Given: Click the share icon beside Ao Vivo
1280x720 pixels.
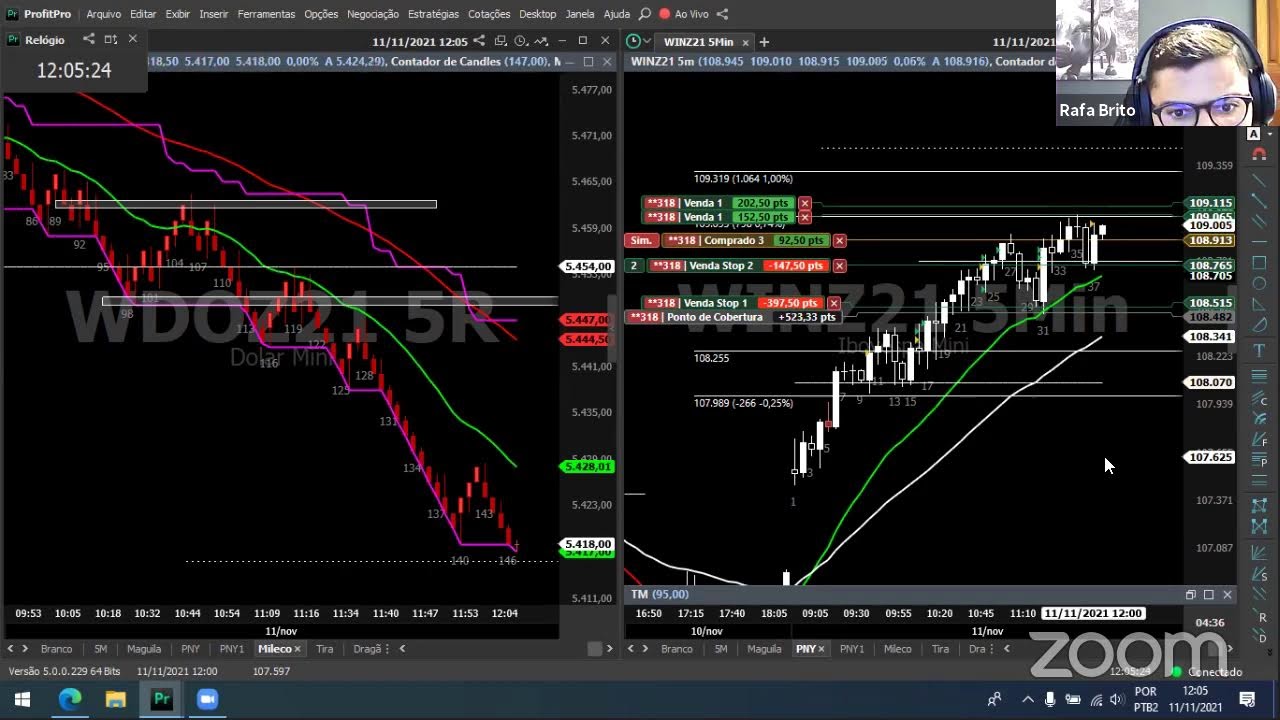Looking at the screenshot, I should pos(722,14).
